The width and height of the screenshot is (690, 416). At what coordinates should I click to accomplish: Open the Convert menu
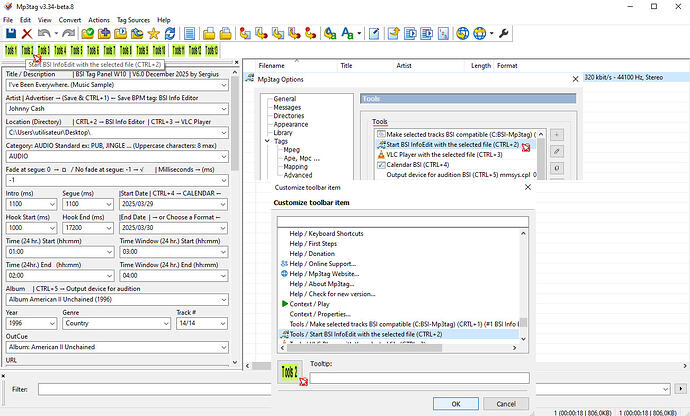pos(70,20)
